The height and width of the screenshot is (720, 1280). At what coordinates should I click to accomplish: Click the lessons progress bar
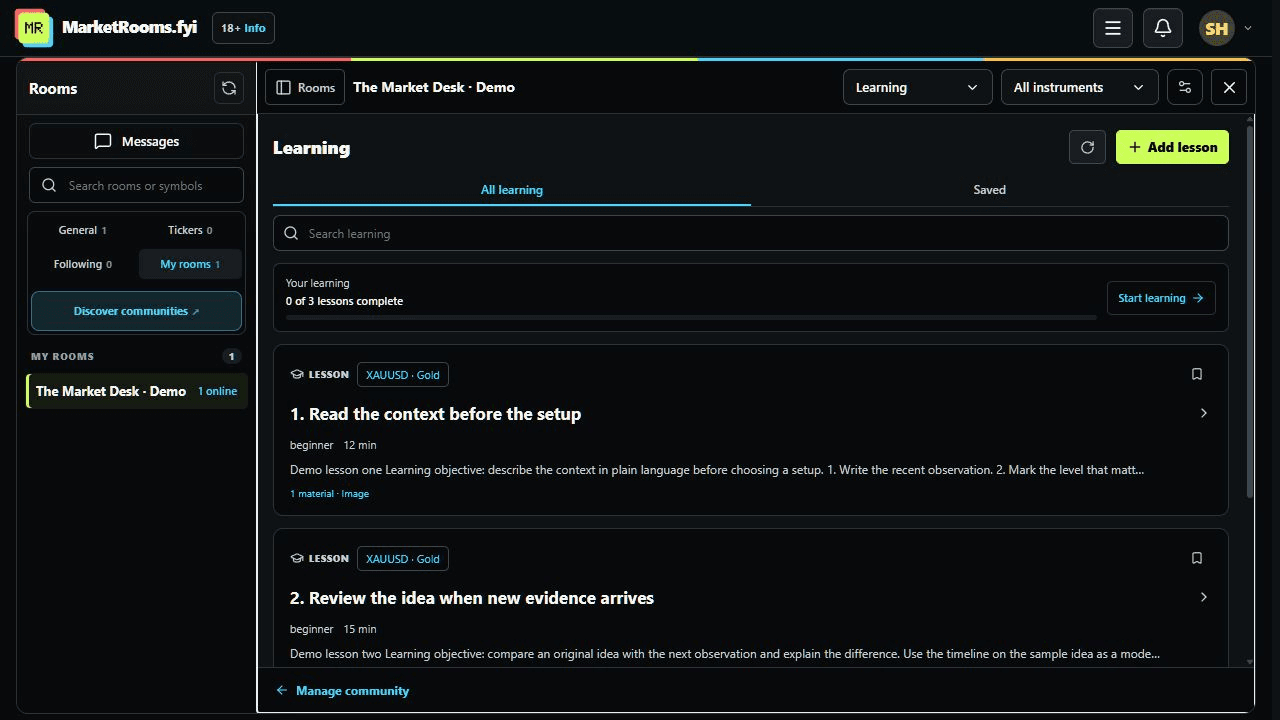point(691,318)
